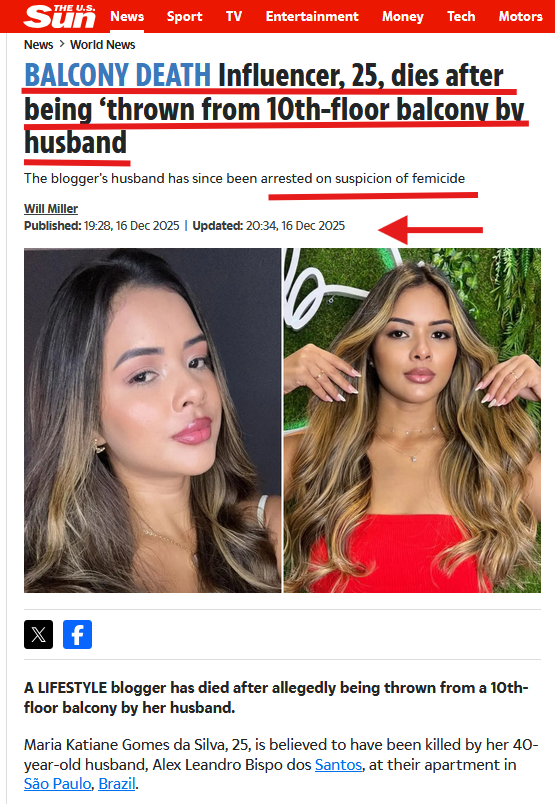Follow the Brazil hyperlink
The image size is (555, 804).
117,783
